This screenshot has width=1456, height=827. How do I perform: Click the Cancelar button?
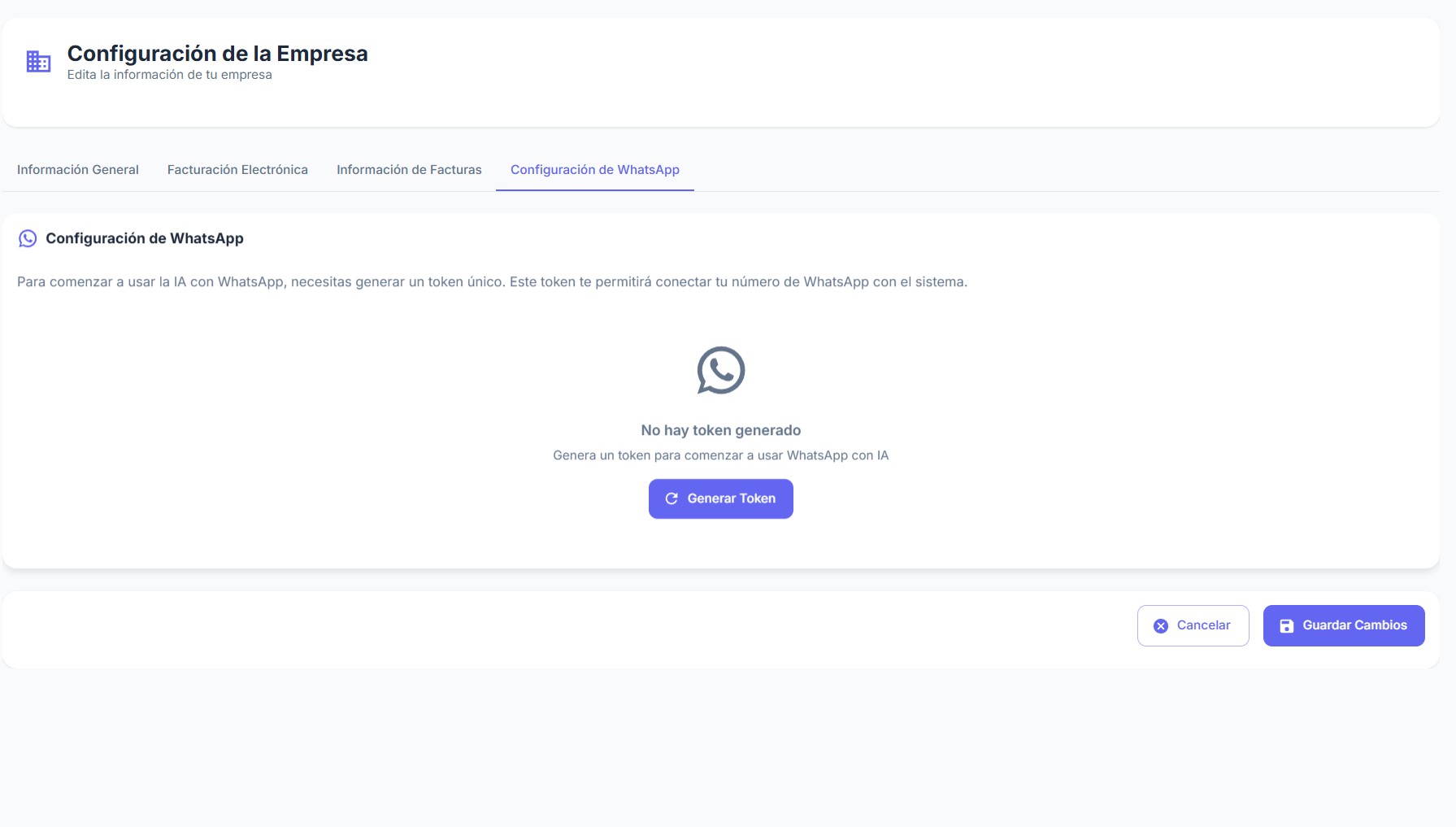1193,625
